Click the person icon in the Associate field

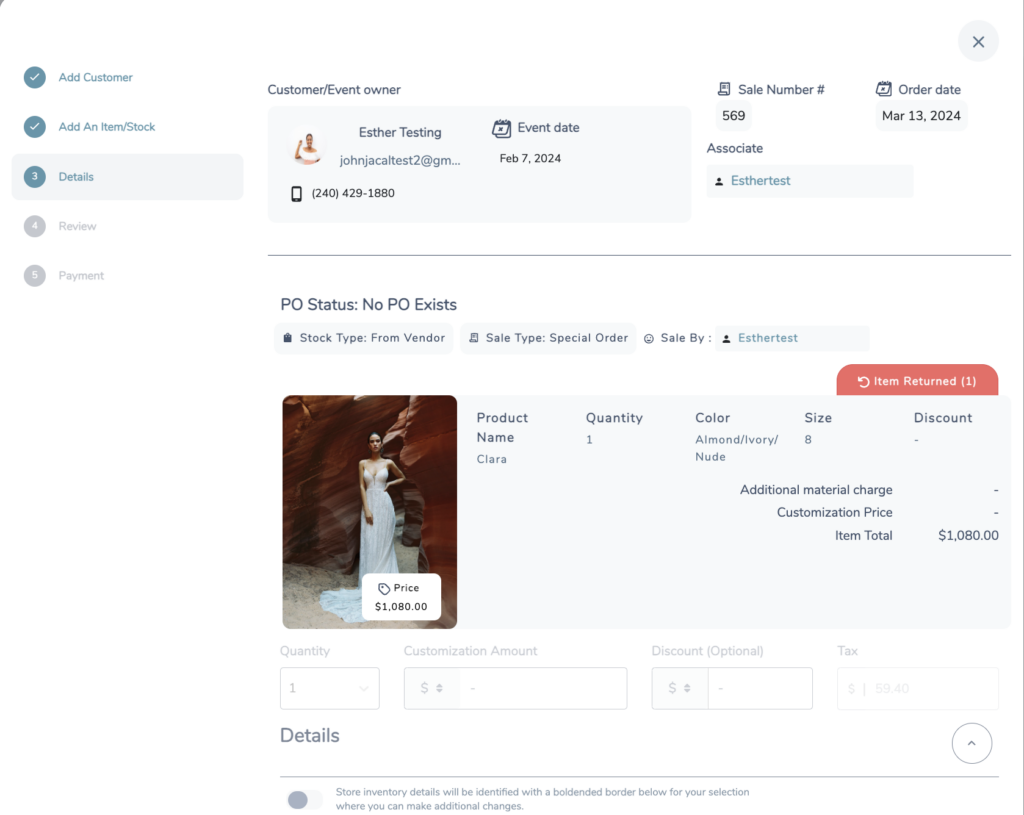(719, 182)
